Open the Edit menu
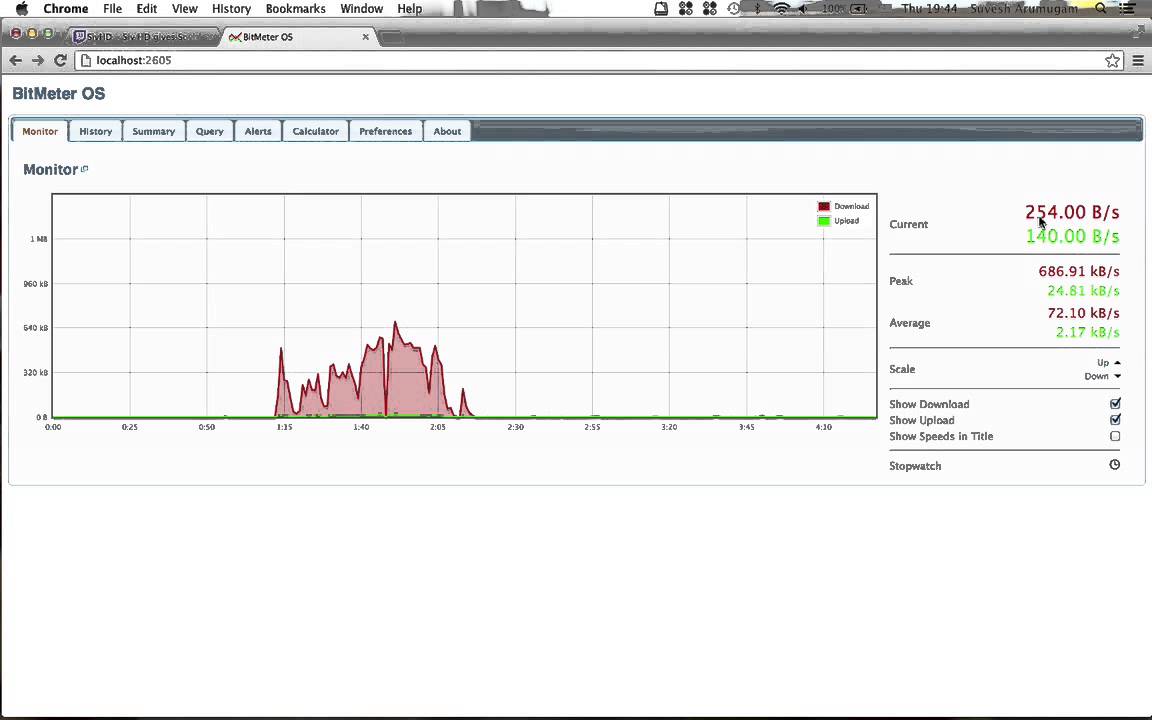The height and width of the screenshot is (720, 1152). click(x=146, y=9)
